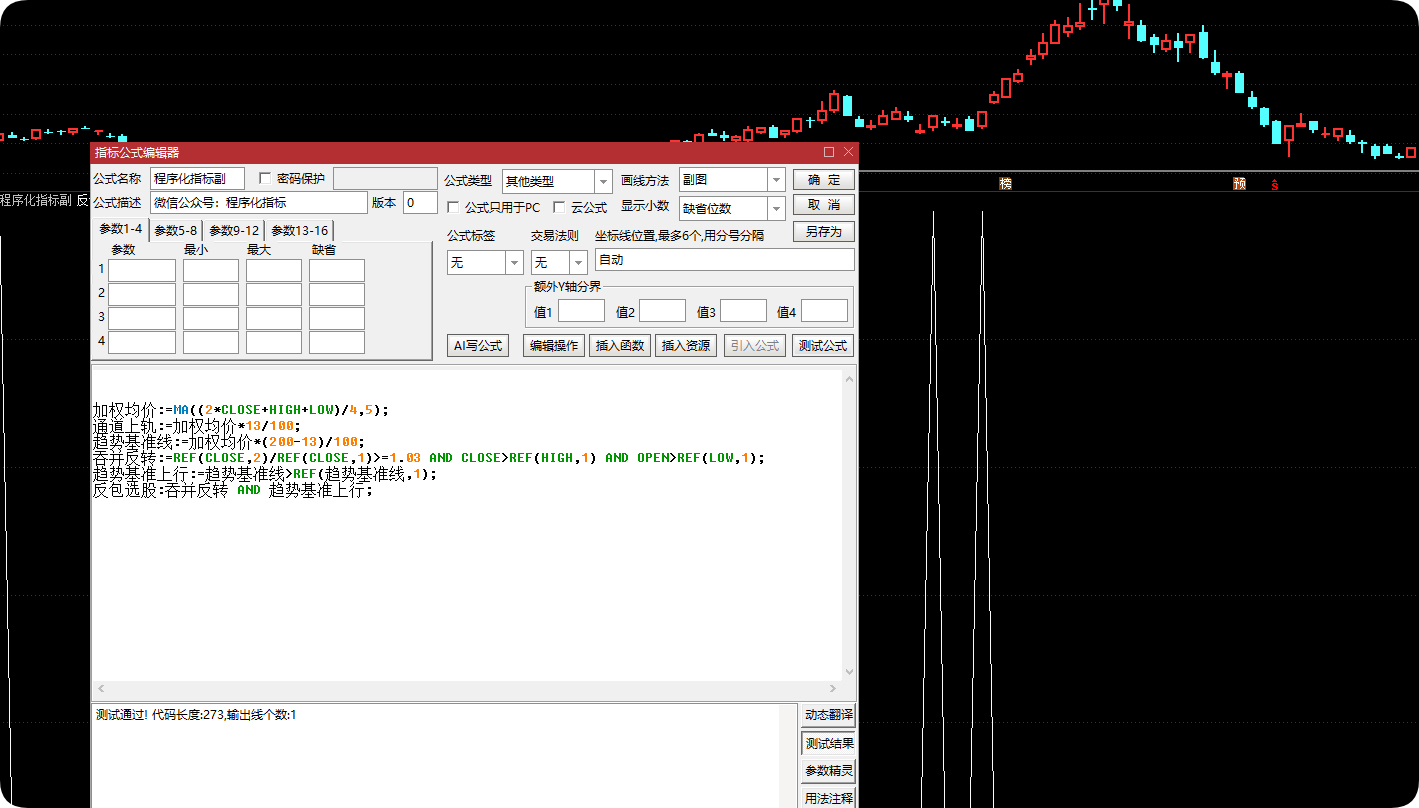
Task: Click row 4 参数 name field
Action: [142, 342]
